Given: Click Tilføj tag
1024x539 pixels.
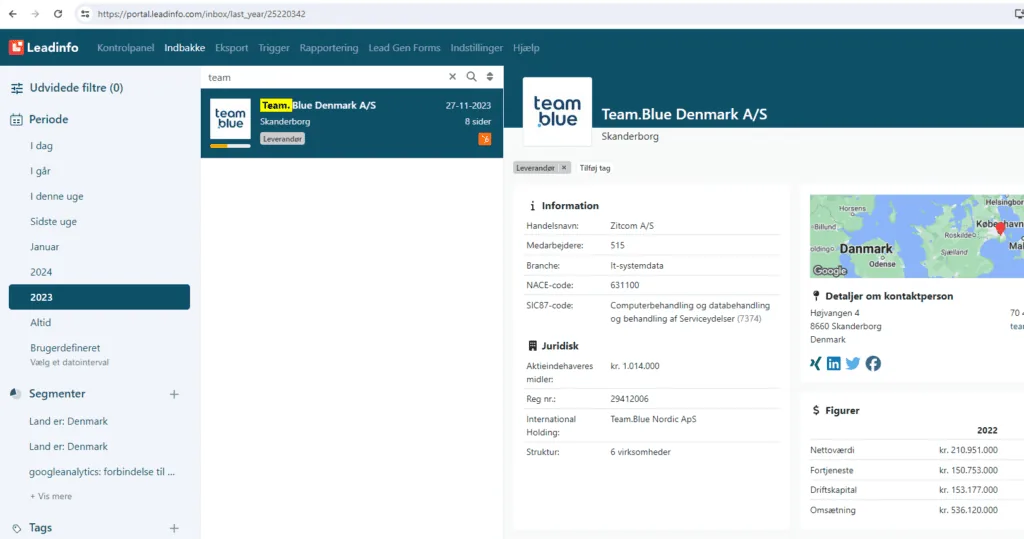Looking at the screenshot, I should [x=594, y=168].
